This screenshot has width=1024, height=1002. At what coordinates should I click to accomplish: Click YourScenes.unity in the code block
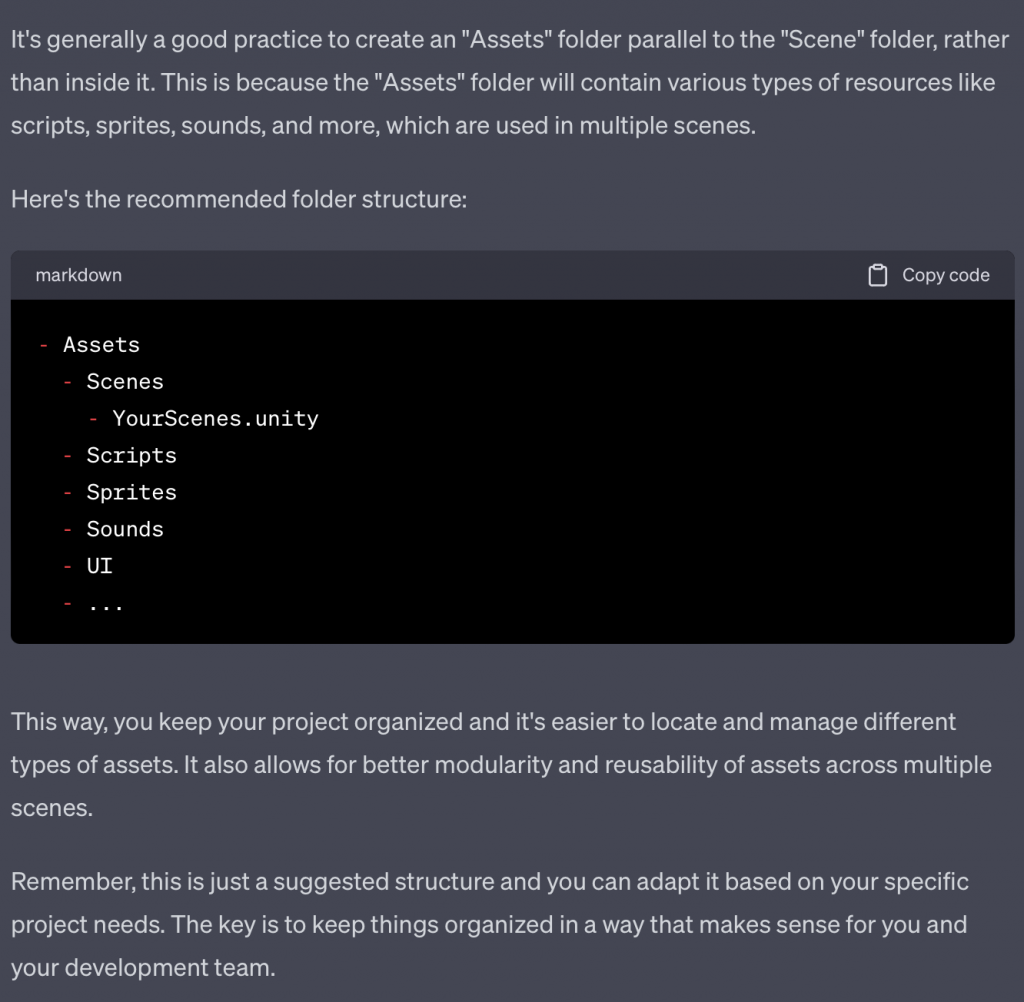(215, 419)
